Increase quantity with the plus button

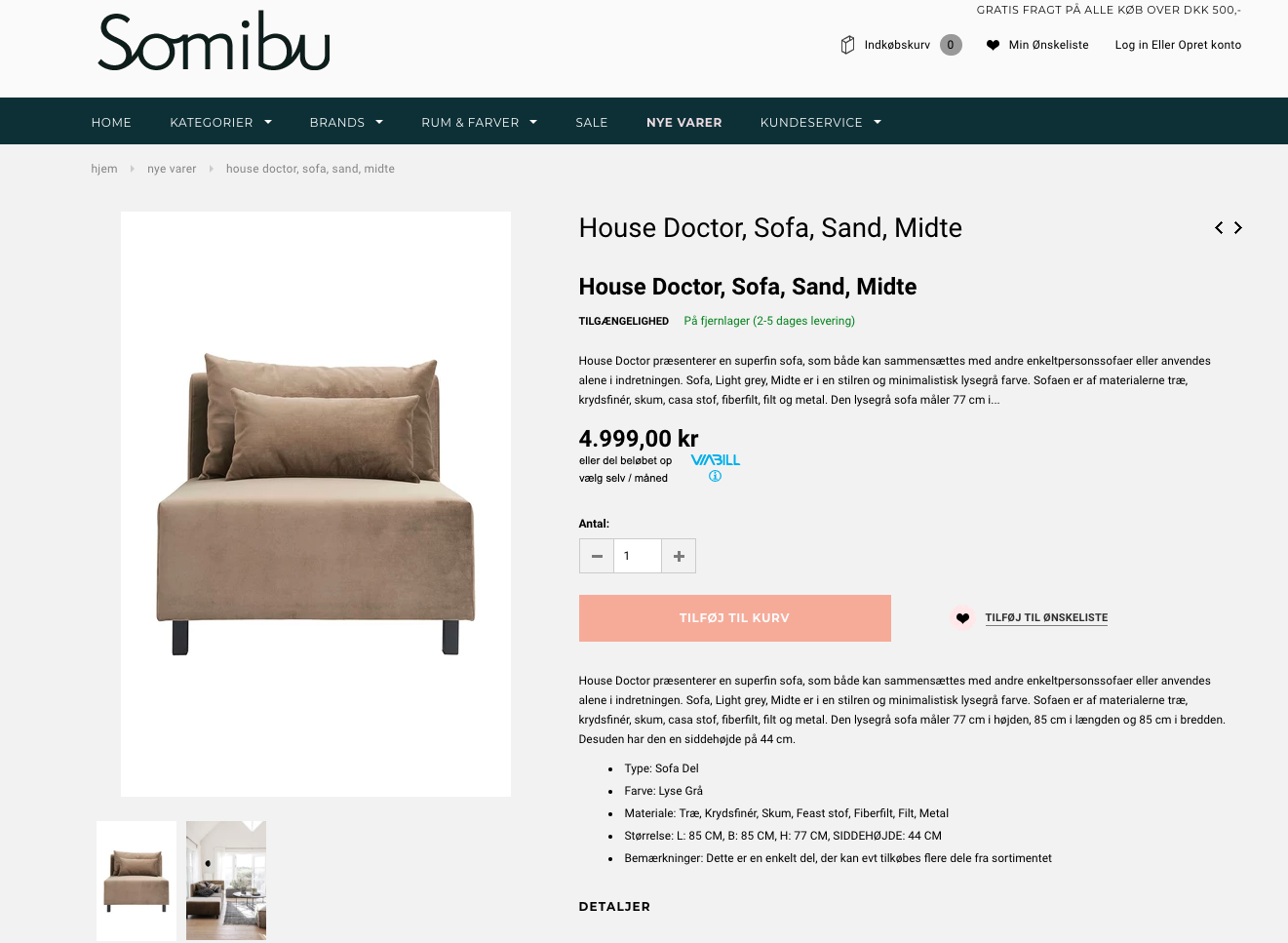(679, 556)
